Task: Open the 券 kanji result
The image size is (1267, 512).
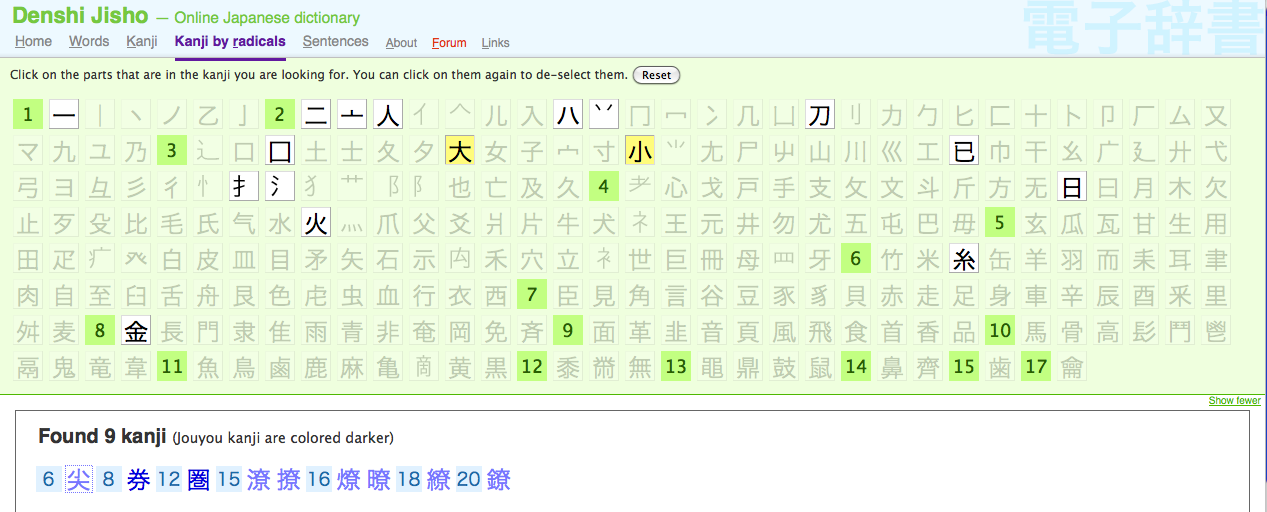Action: [x=138, y=480]
